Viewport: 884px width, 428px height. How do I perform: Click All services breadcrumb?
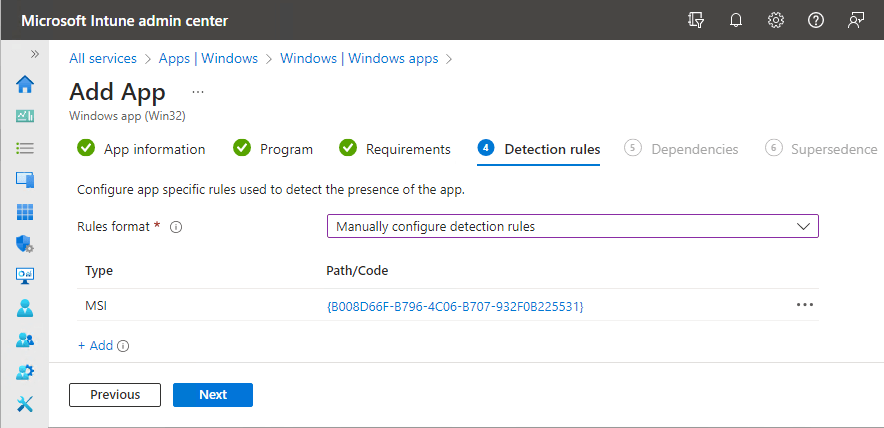pos(103,59)
